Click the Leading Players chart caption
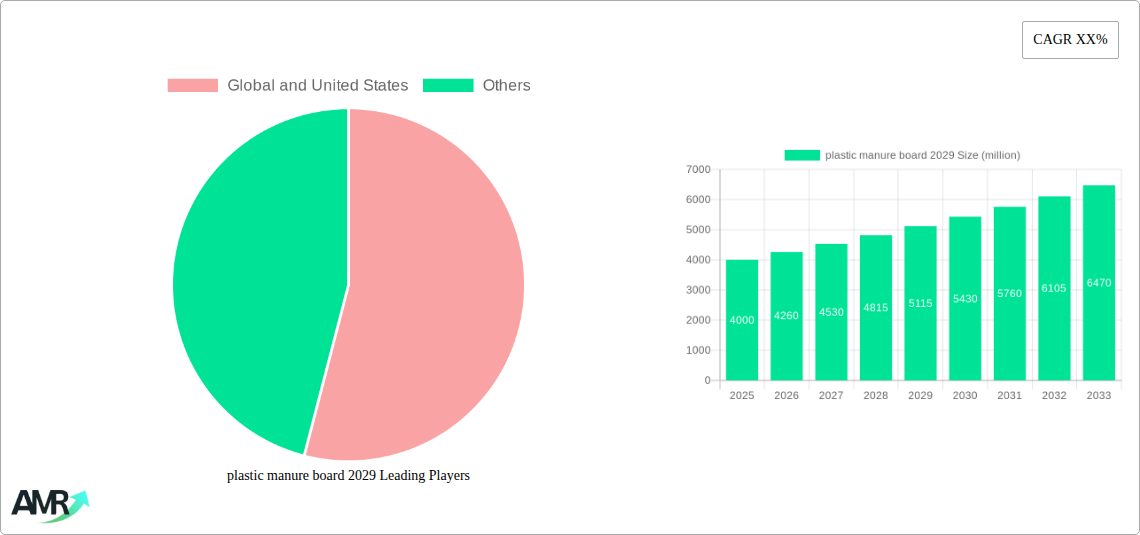Image resolution: width=1140 pixels, height=535 pixels. point(348,476)
